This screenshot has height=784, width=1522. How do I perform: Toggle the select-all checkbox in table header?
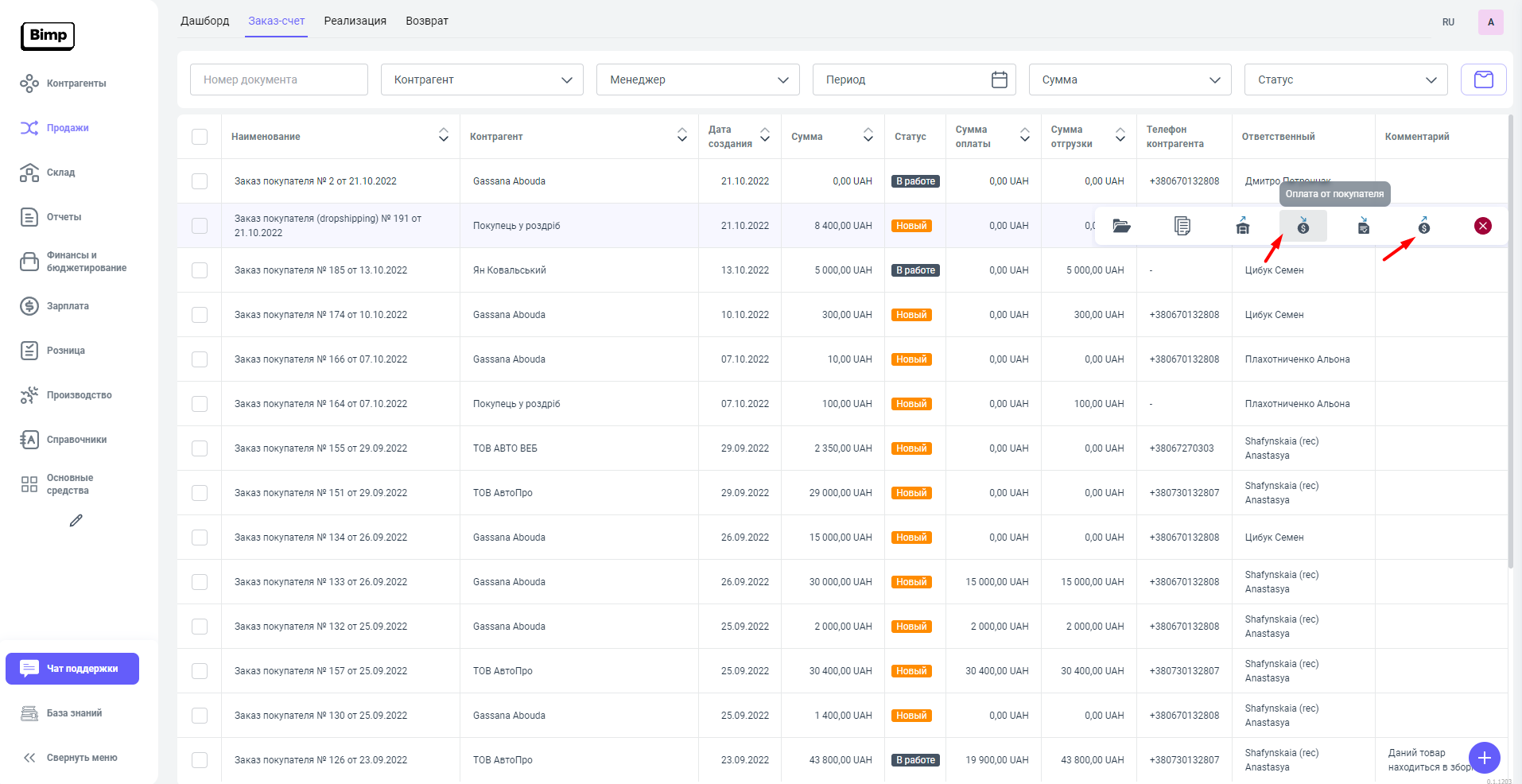coord(200,137)
